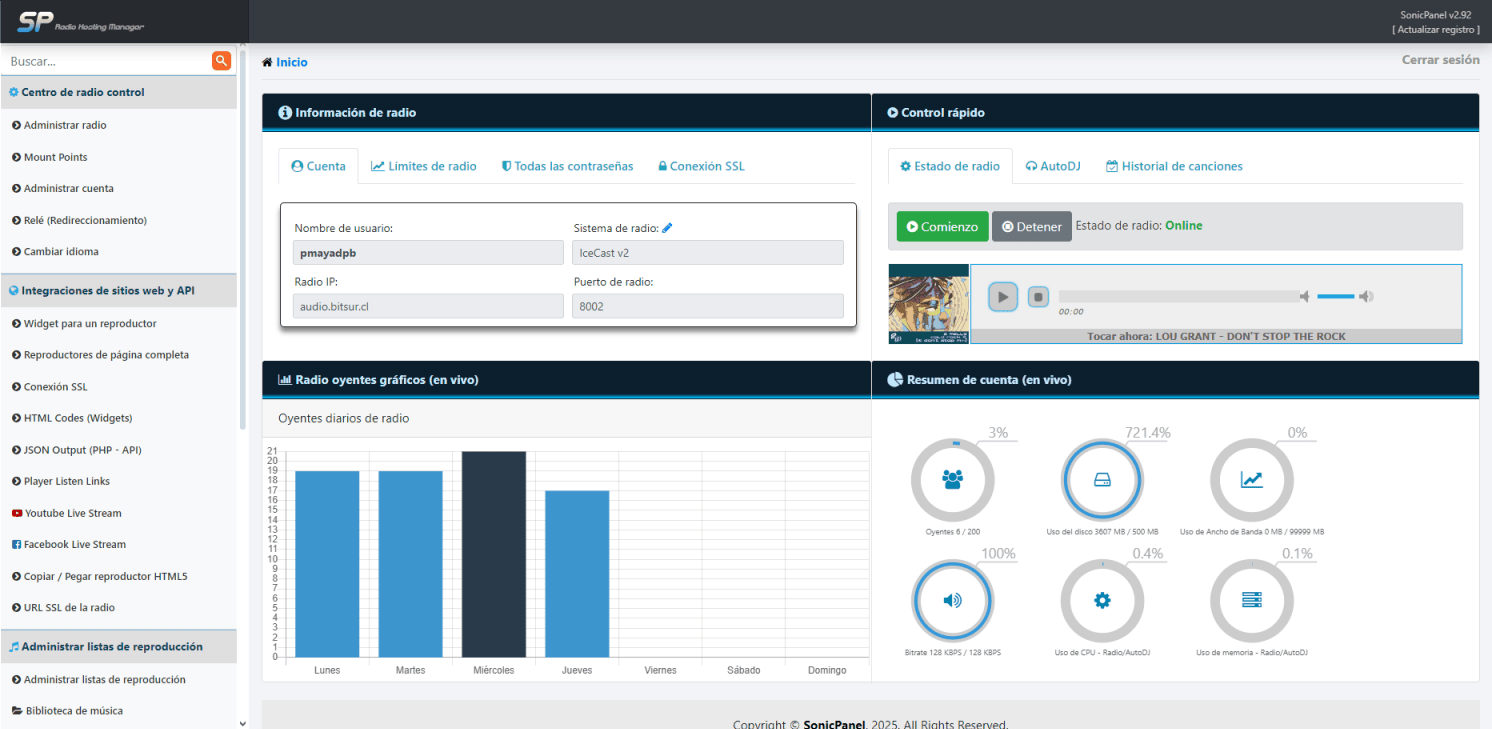Click the green Comienzo button

click(x=941, y=227)
